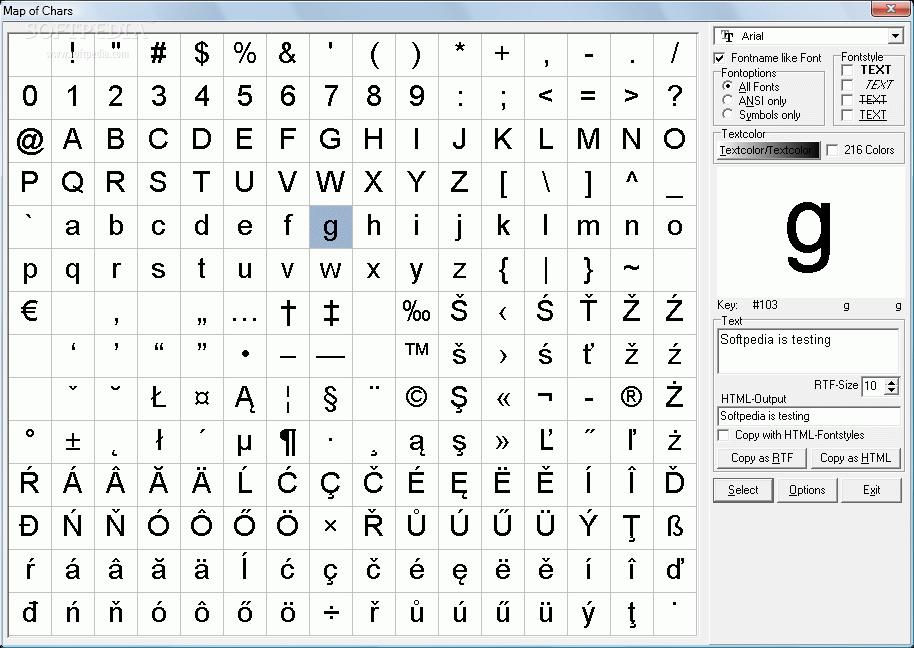This screenshot has width=914, height=648.
Task: Pick the ampersand & character cell
Action: coord(288,55)
